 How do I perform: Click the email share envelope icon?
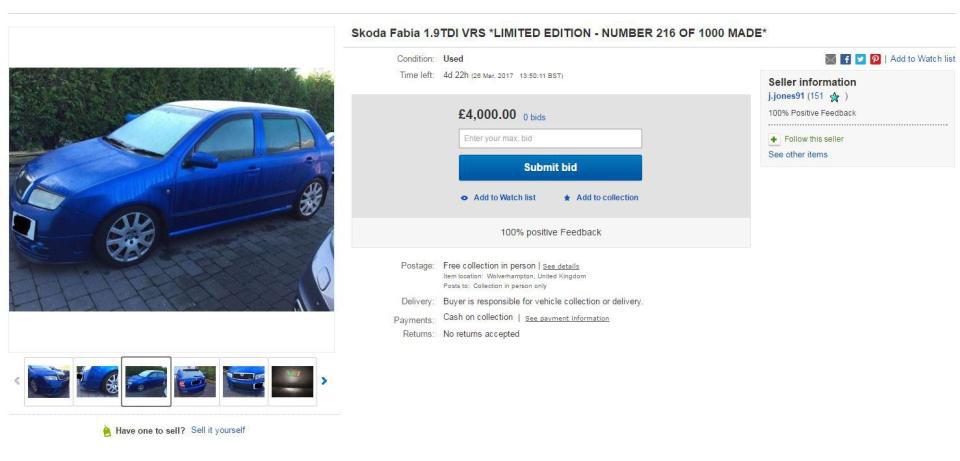coord(830,59)
